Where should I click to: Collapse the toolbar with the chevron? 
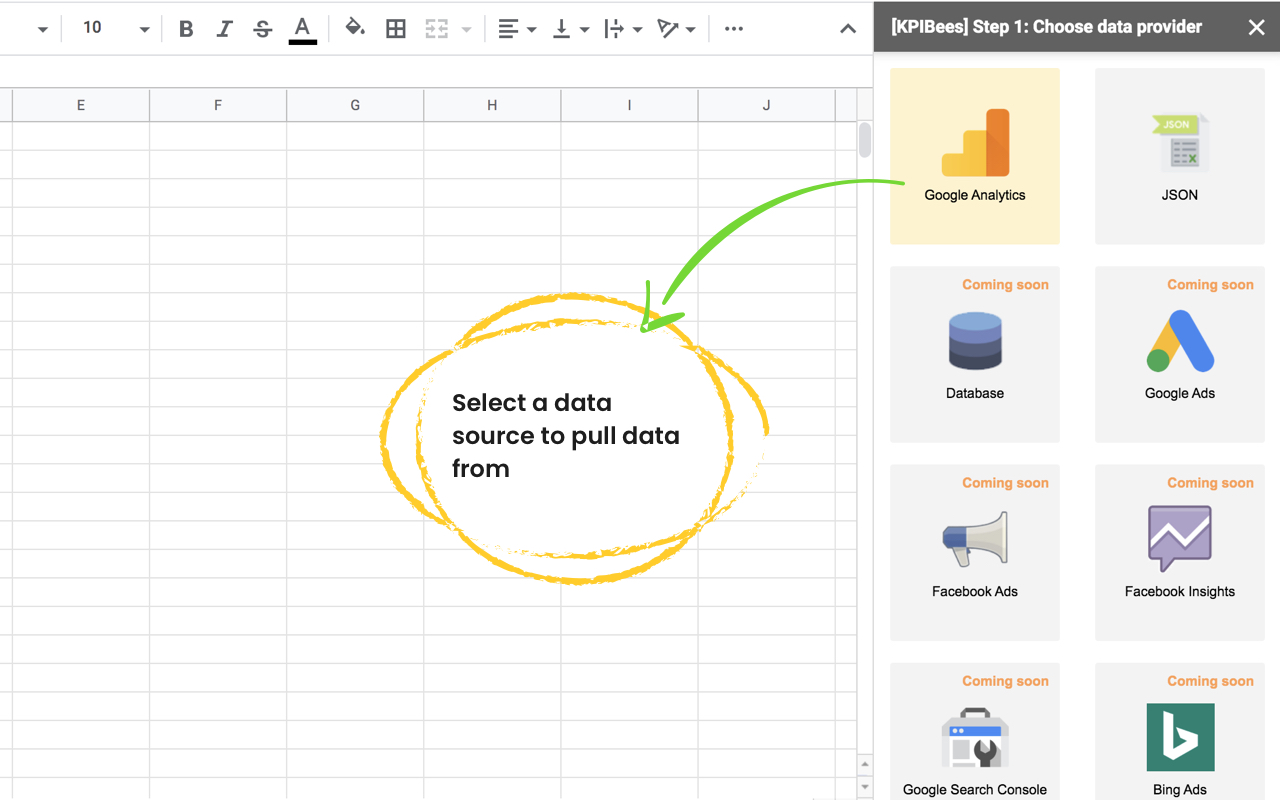pos(848,29)
